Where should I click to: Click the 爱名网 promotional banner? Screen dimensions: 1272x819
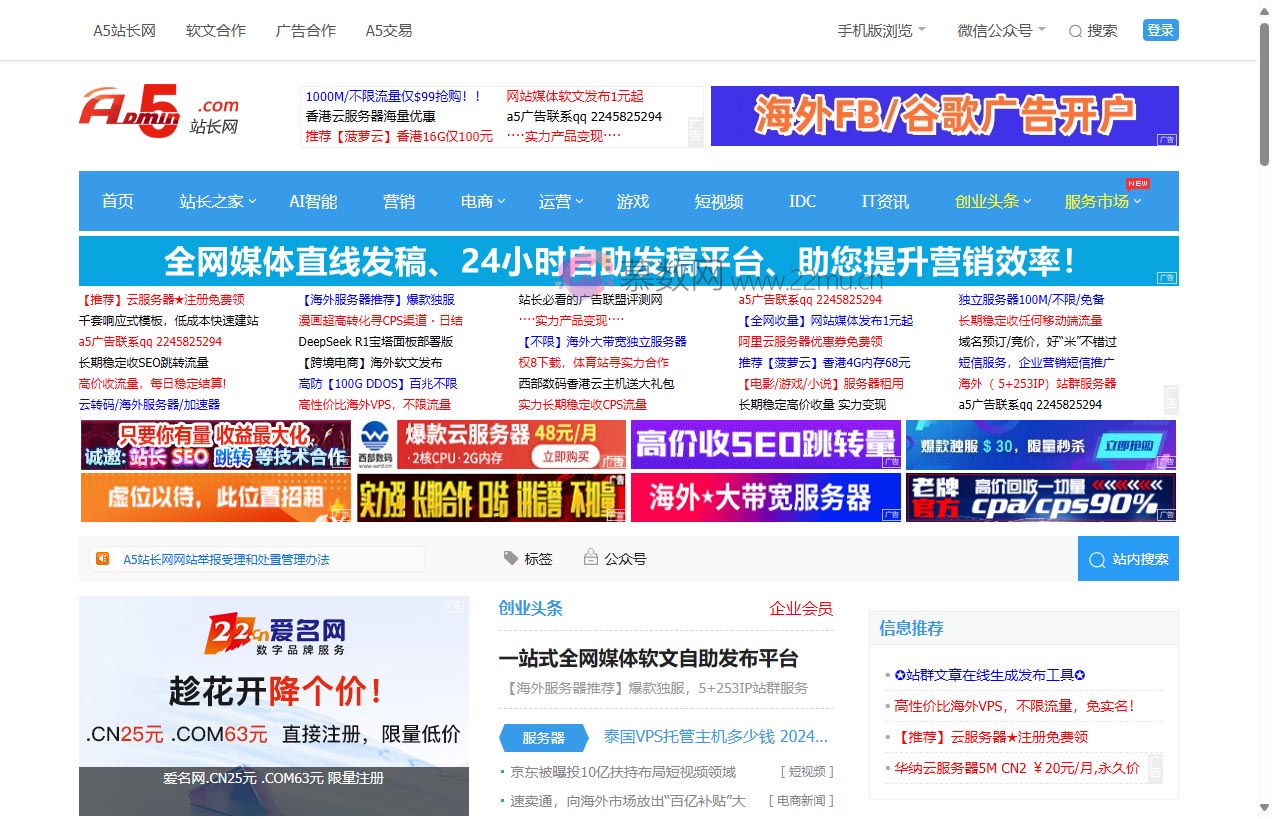274,700
